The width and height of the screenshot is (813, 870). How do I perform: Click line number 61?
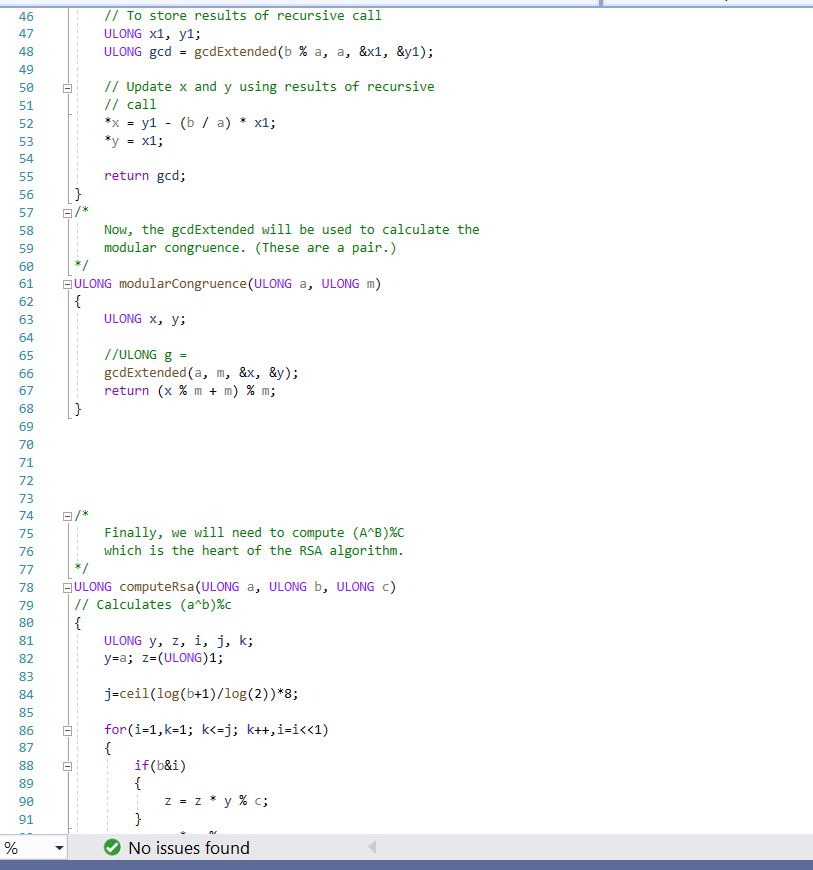tap(26, 283)
